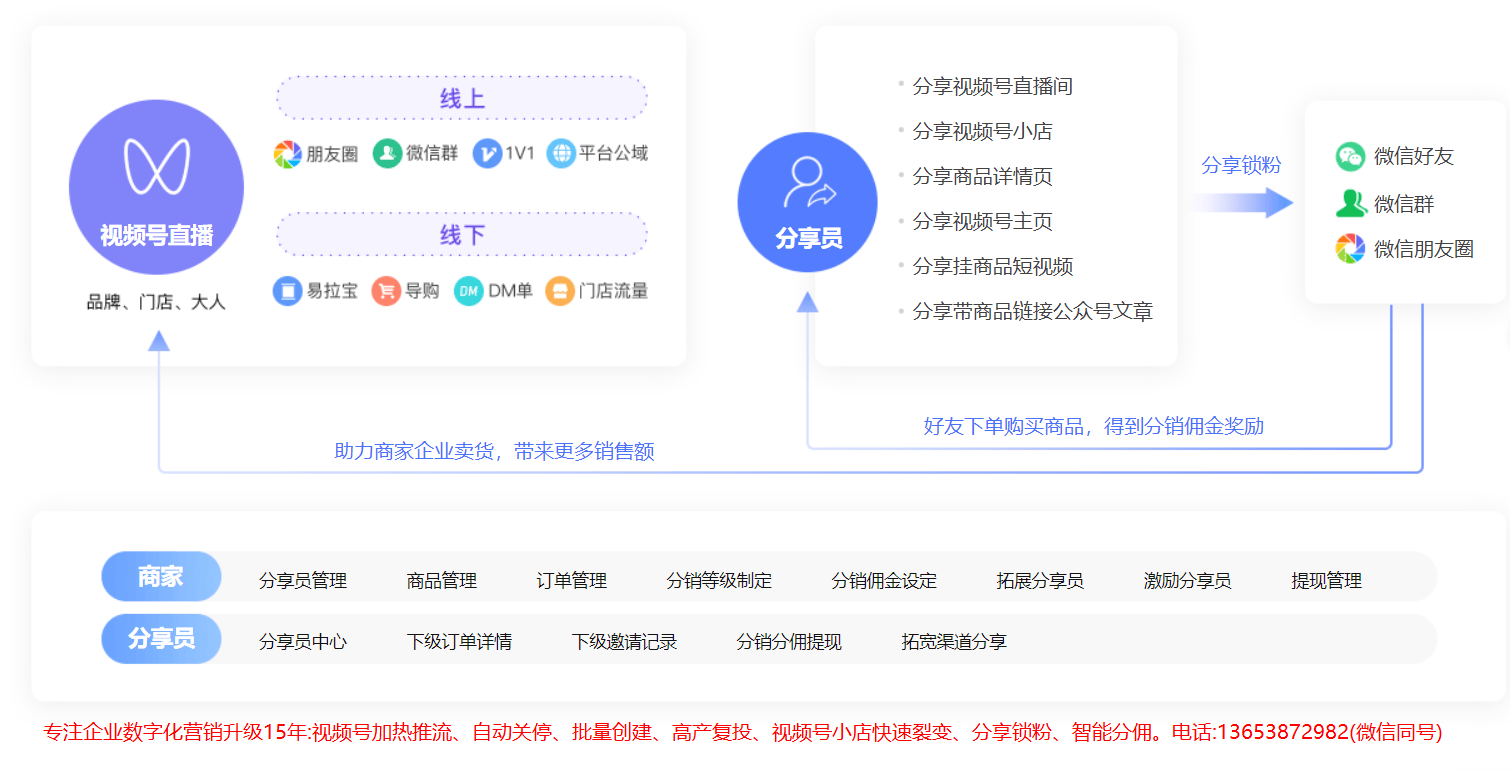1510x772 pixels.
Task: Click 助力商家企业卖货，带来更多销售额 text
Action: tap(494, 451)
